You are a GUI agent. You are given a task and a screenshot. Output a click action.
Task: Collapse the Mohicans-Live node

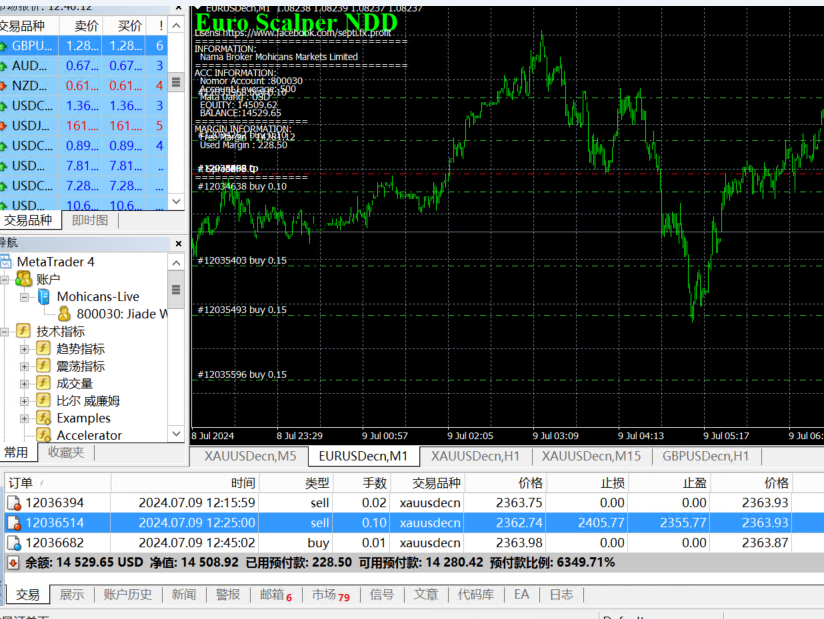pyautogui.click(x=24, y=297)
